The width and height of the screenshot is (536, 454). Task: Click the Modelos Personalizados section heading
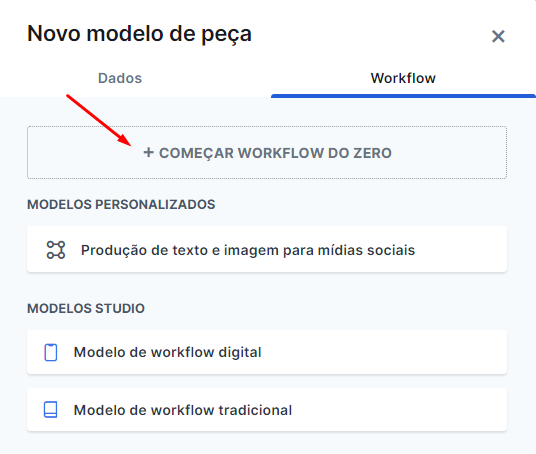tap(121, 204)
